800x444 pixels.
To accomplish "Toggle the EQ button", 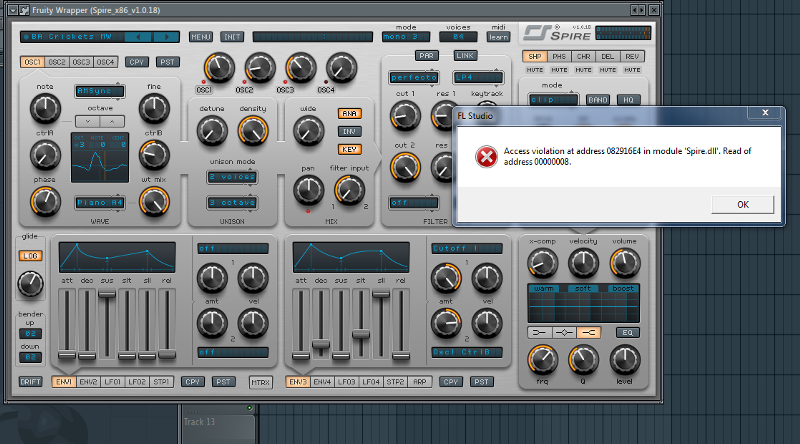I will click(628, 333).
